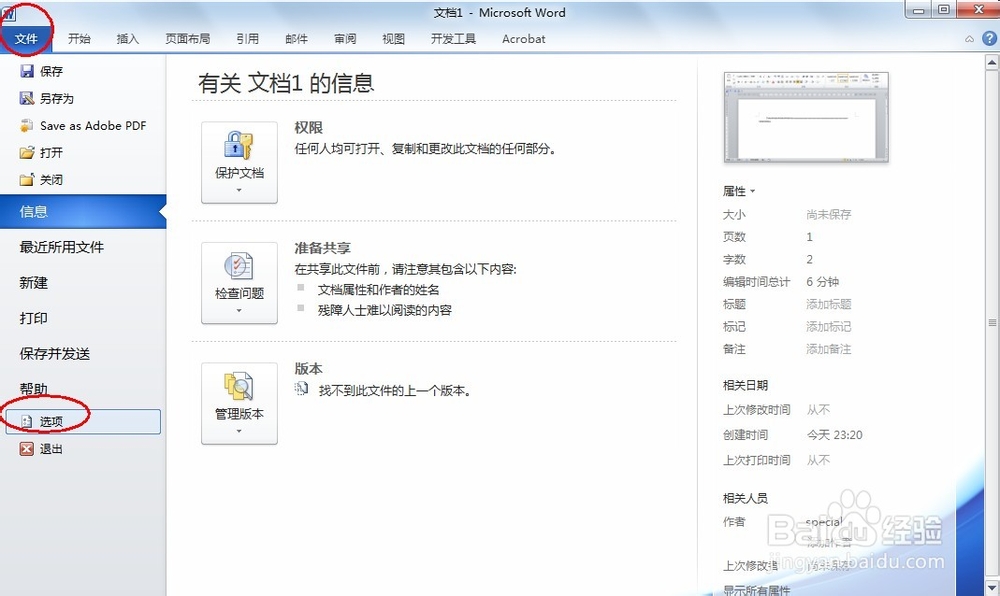This screenshot has width=1000, height=596.
Task: Open the Acrobat tab
Action: pos(524,39)
